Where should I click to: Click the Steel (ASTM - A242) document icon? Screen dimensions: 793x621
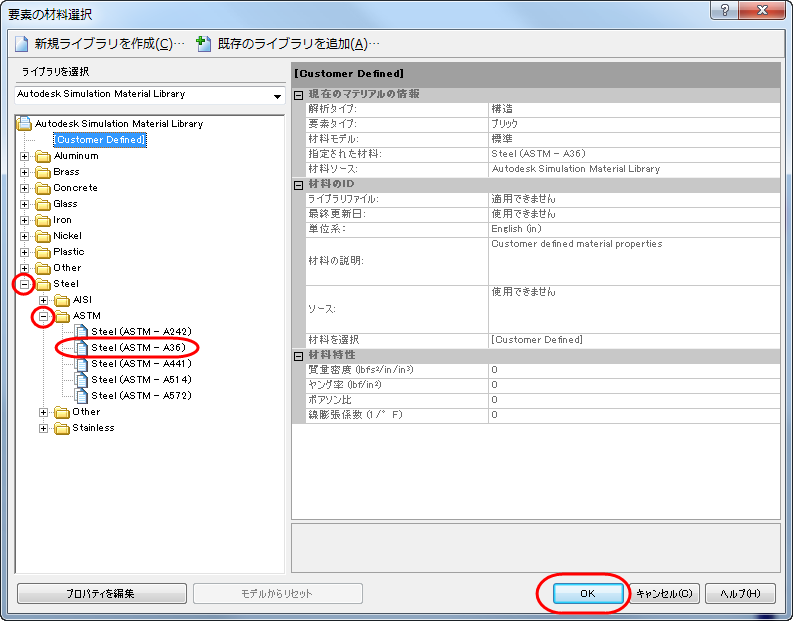tap(81, 332)
